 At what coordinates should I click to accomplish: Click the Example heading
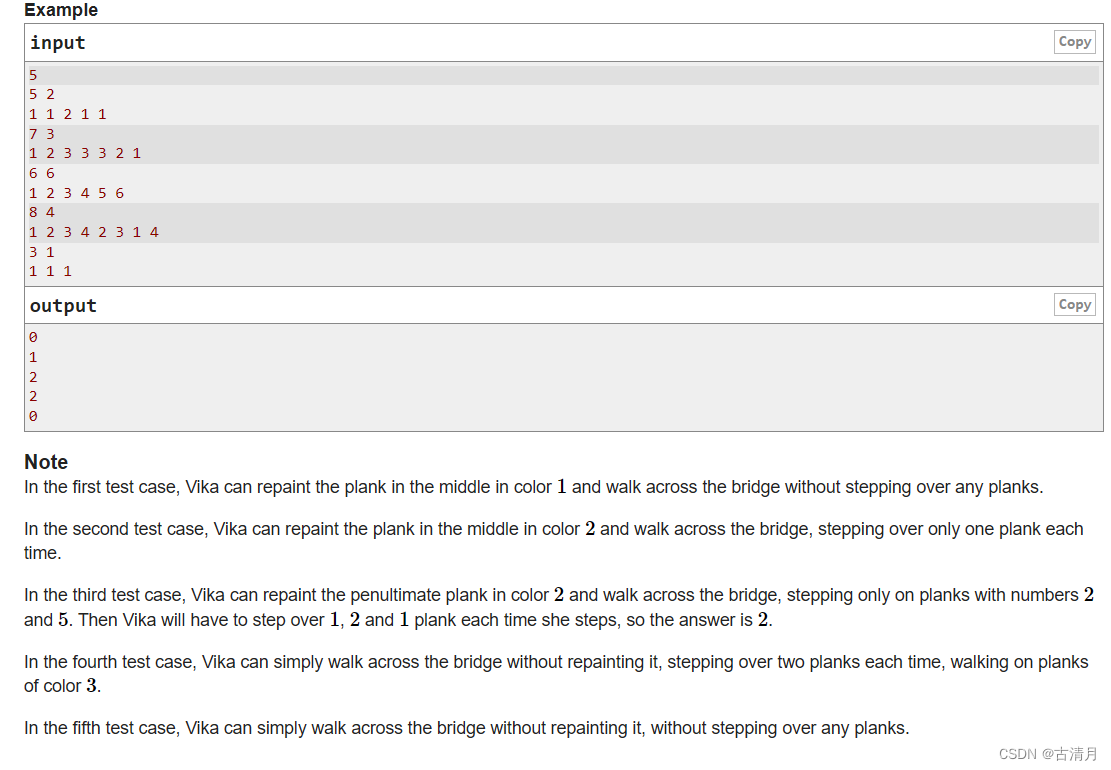coord(61,10)
